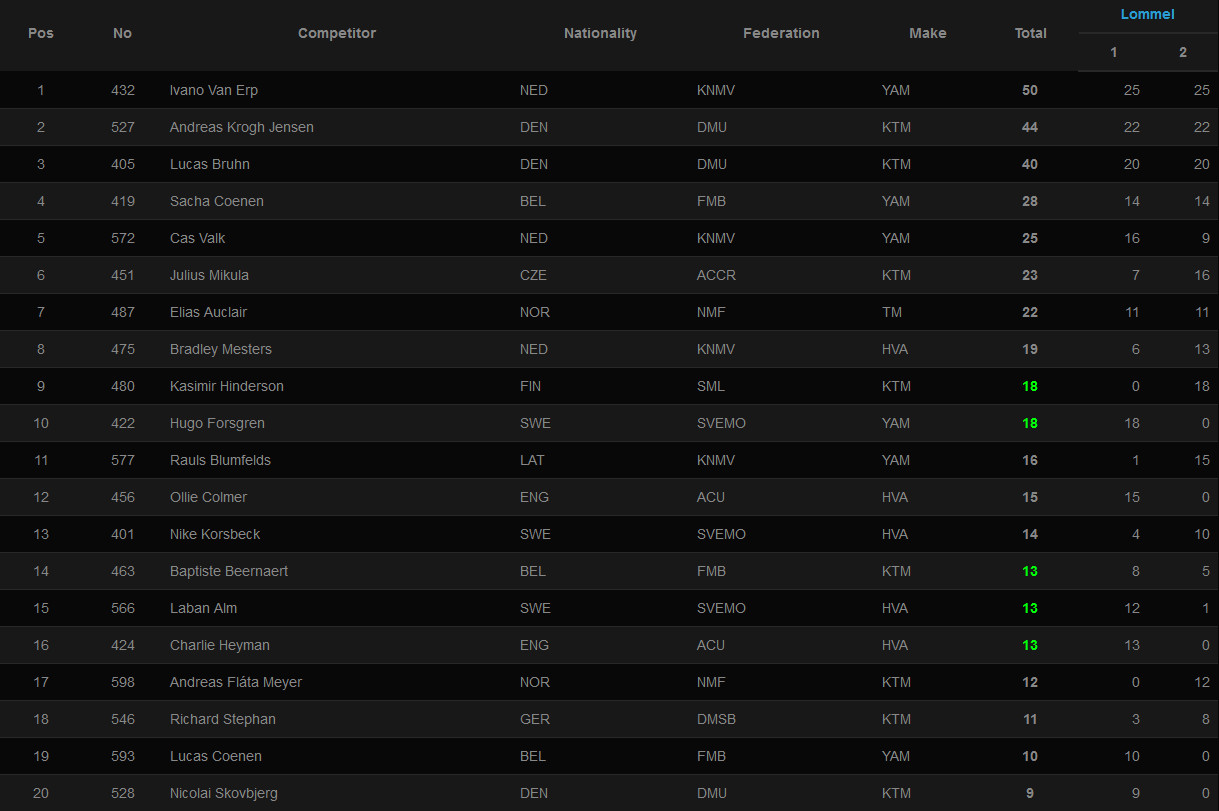The image size is (1219, 811).
Task: Select competitor name Julius Mikula
Action: point(209,275)
